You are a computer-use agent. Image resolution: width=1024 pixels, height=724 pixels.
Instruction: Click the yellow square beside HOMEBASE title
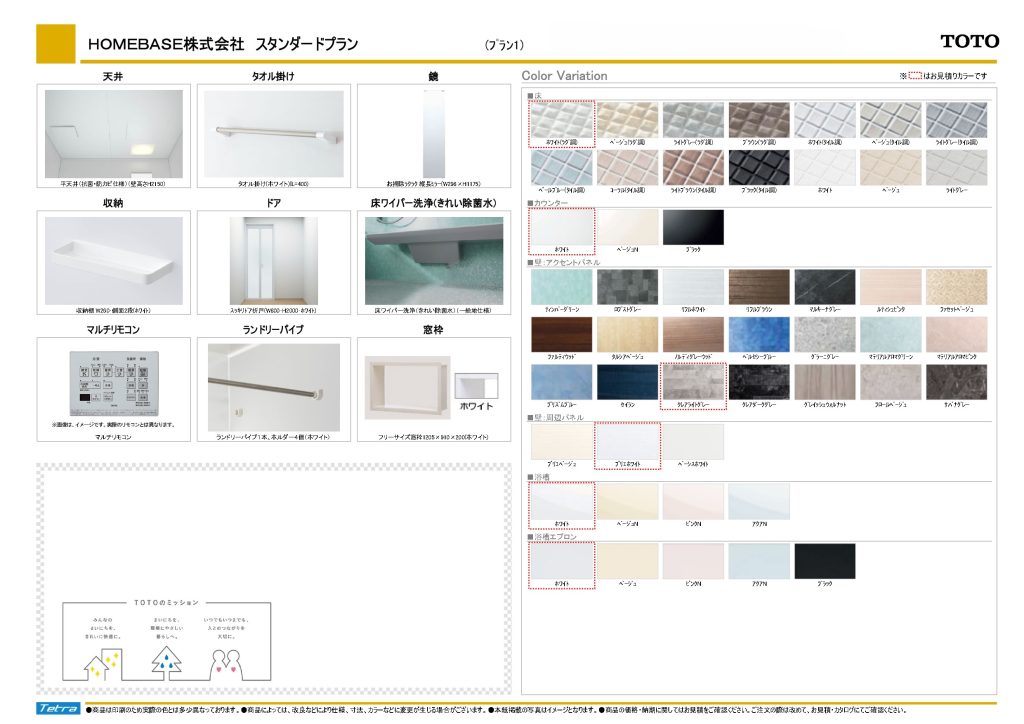click(x=55, y=43)
